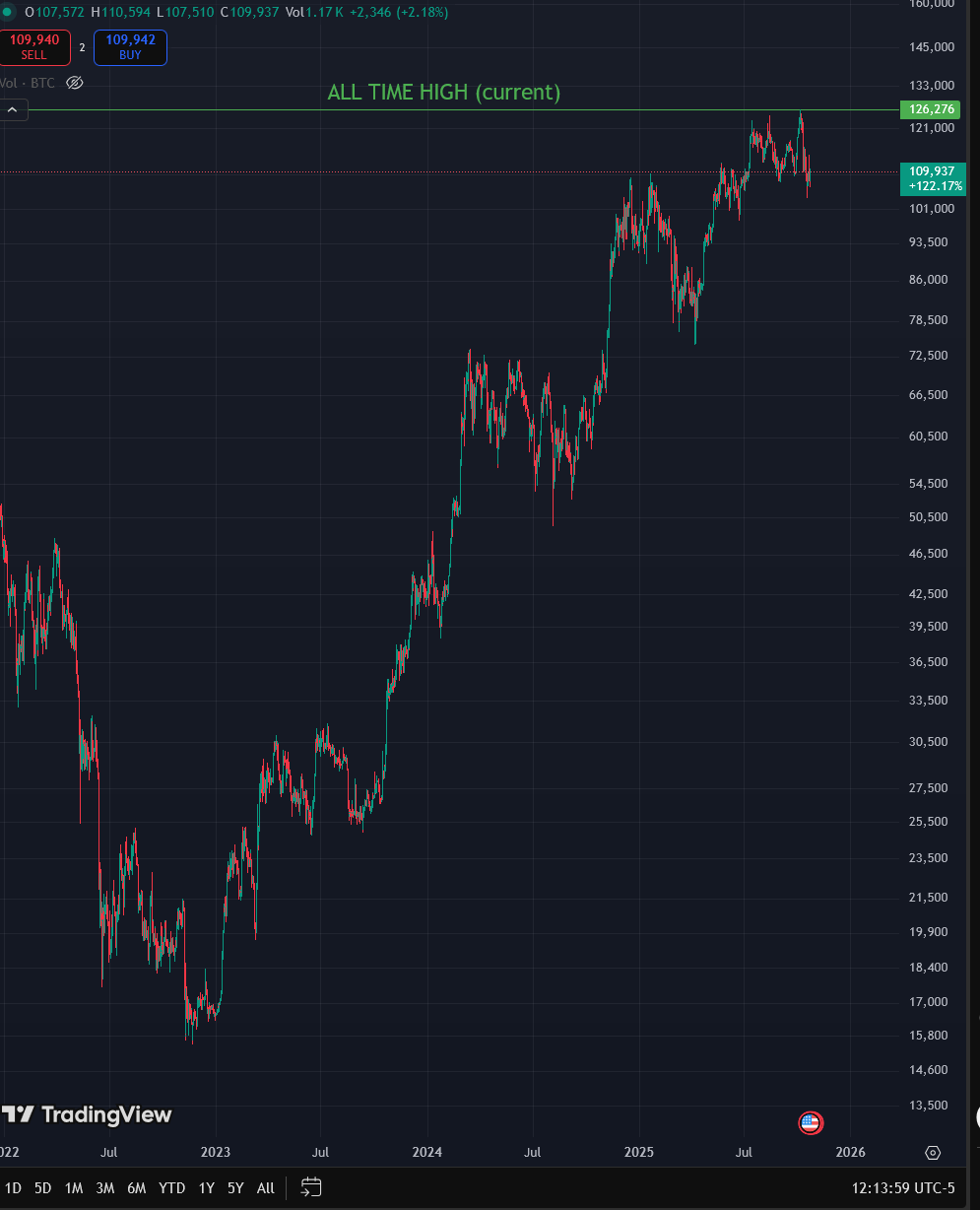Screen dimensions: 980x1210
Task: Select the 6M time range
Action: (137, 1188)
